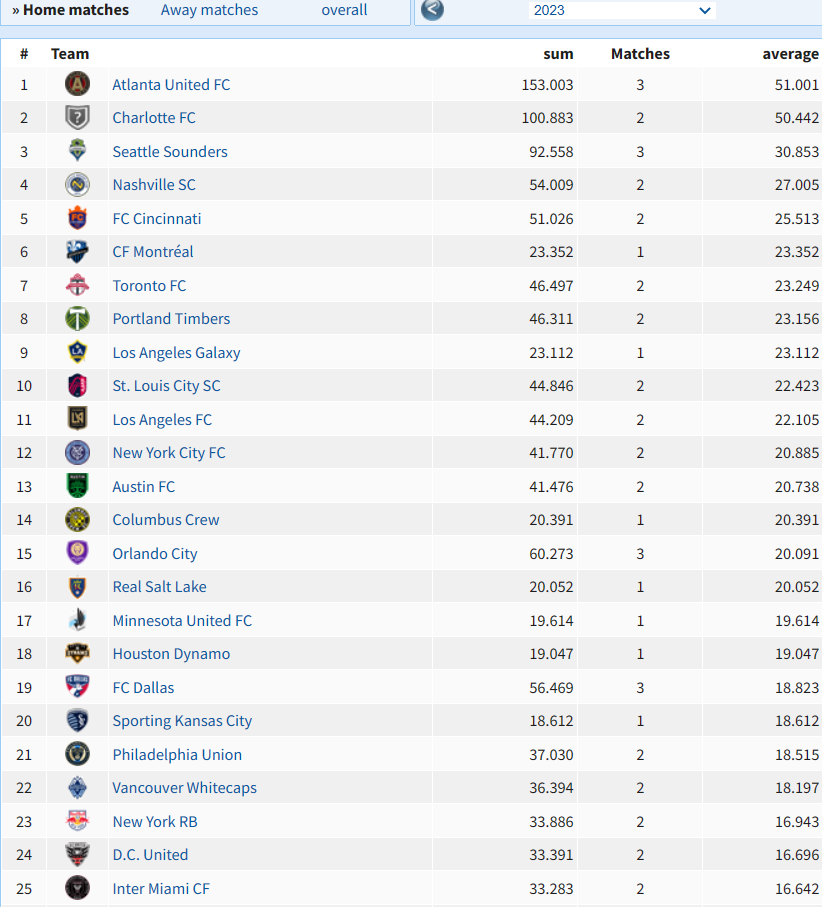
Task: Click the Orlando City crest icon
Action: coord(77,553)
